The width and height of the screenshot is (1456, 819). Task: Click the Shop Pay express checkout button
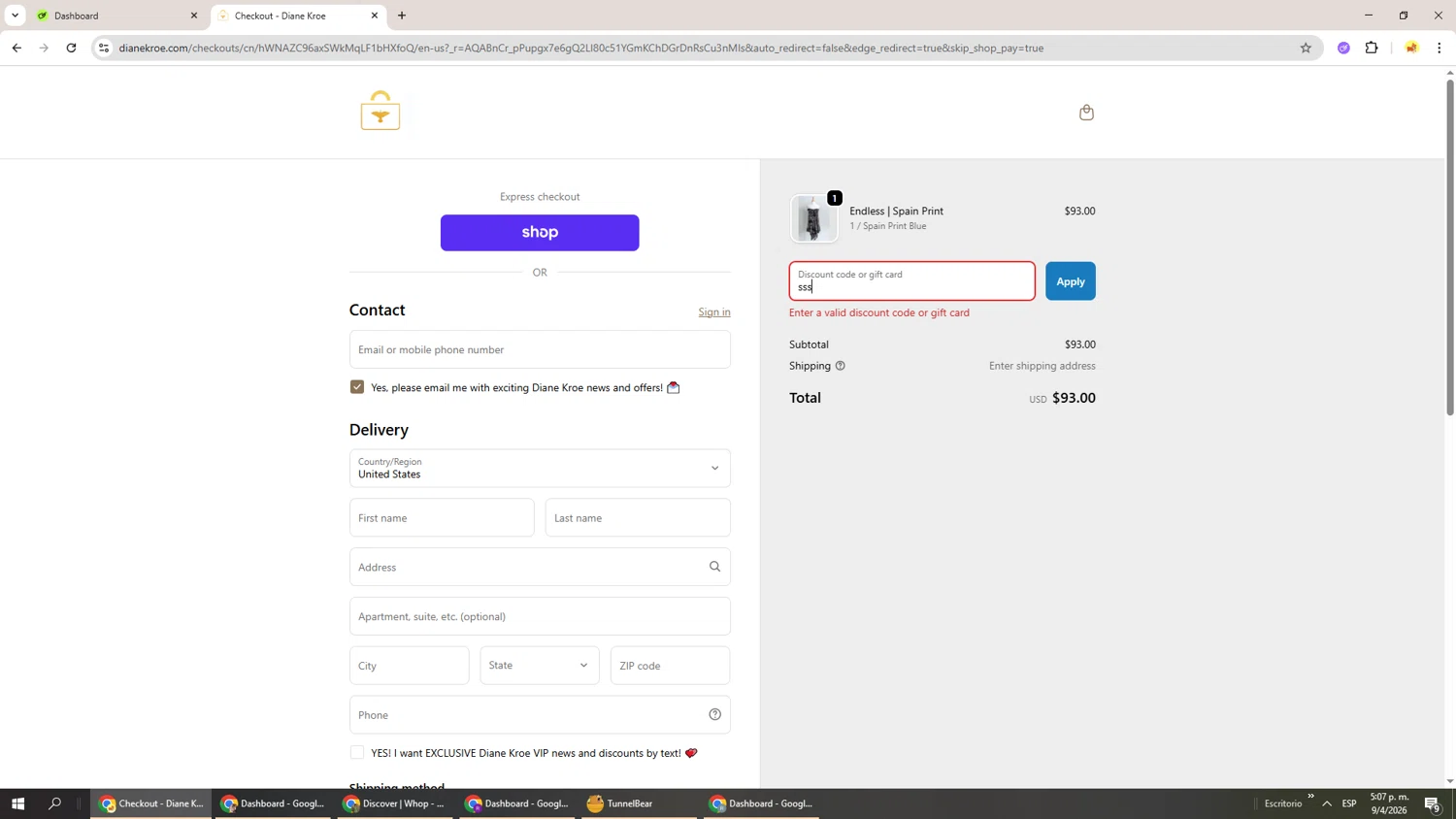540,233
